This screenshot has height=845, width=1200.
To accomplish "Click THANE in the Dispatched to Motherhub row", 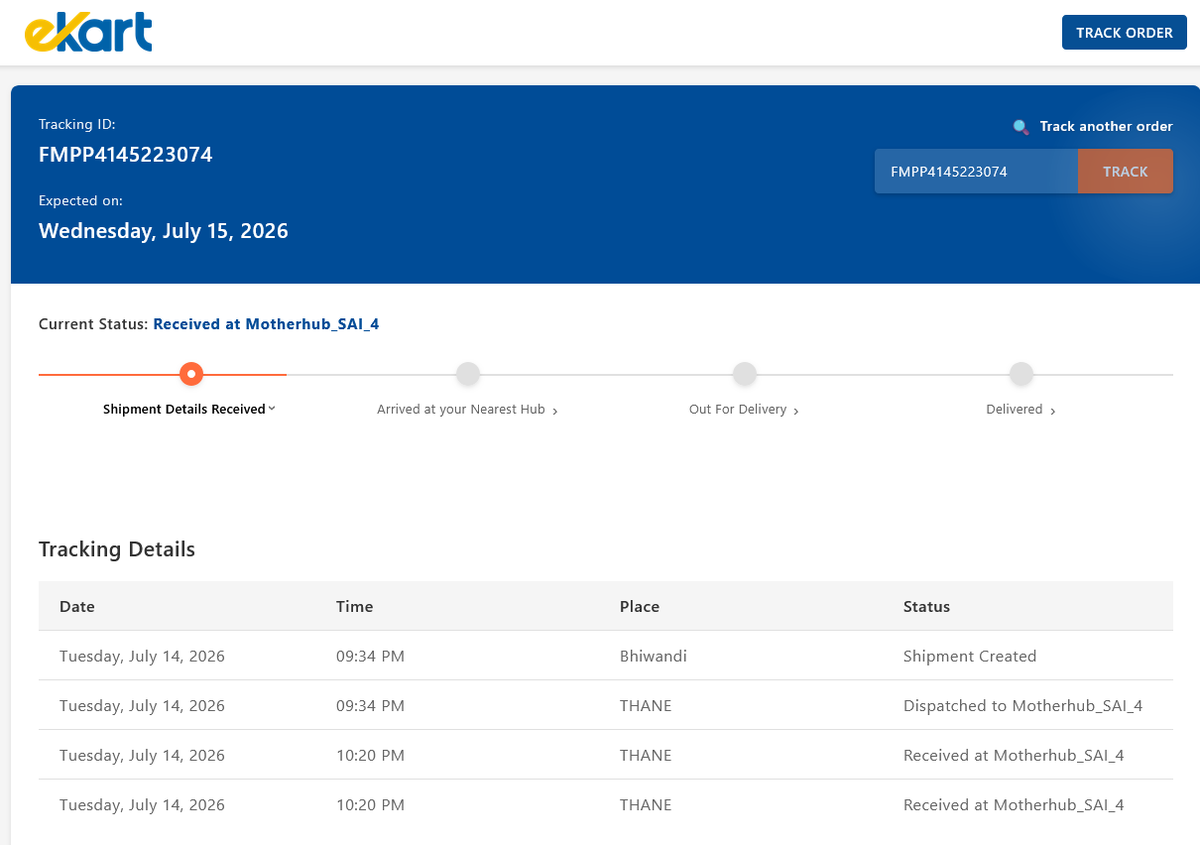I will pyautogui.click(x=646, y=706).
